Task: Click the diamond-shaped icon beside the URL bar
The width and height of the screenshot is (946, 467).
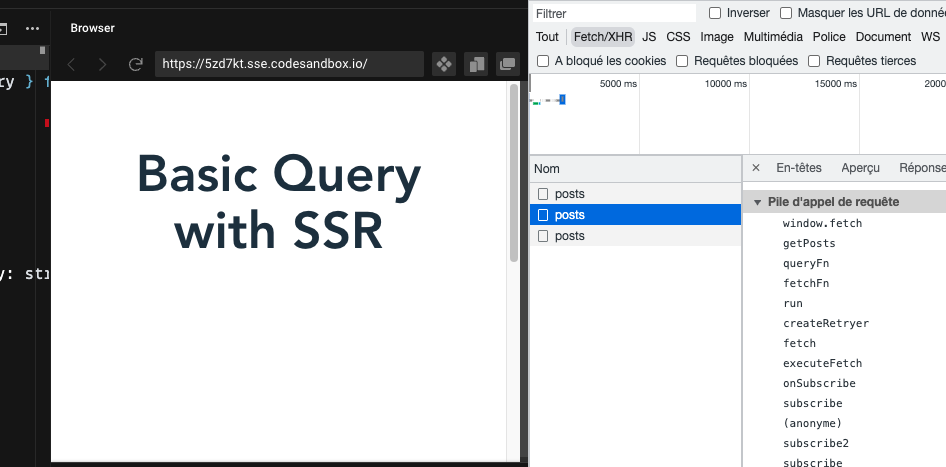Action: click(444, 64)
